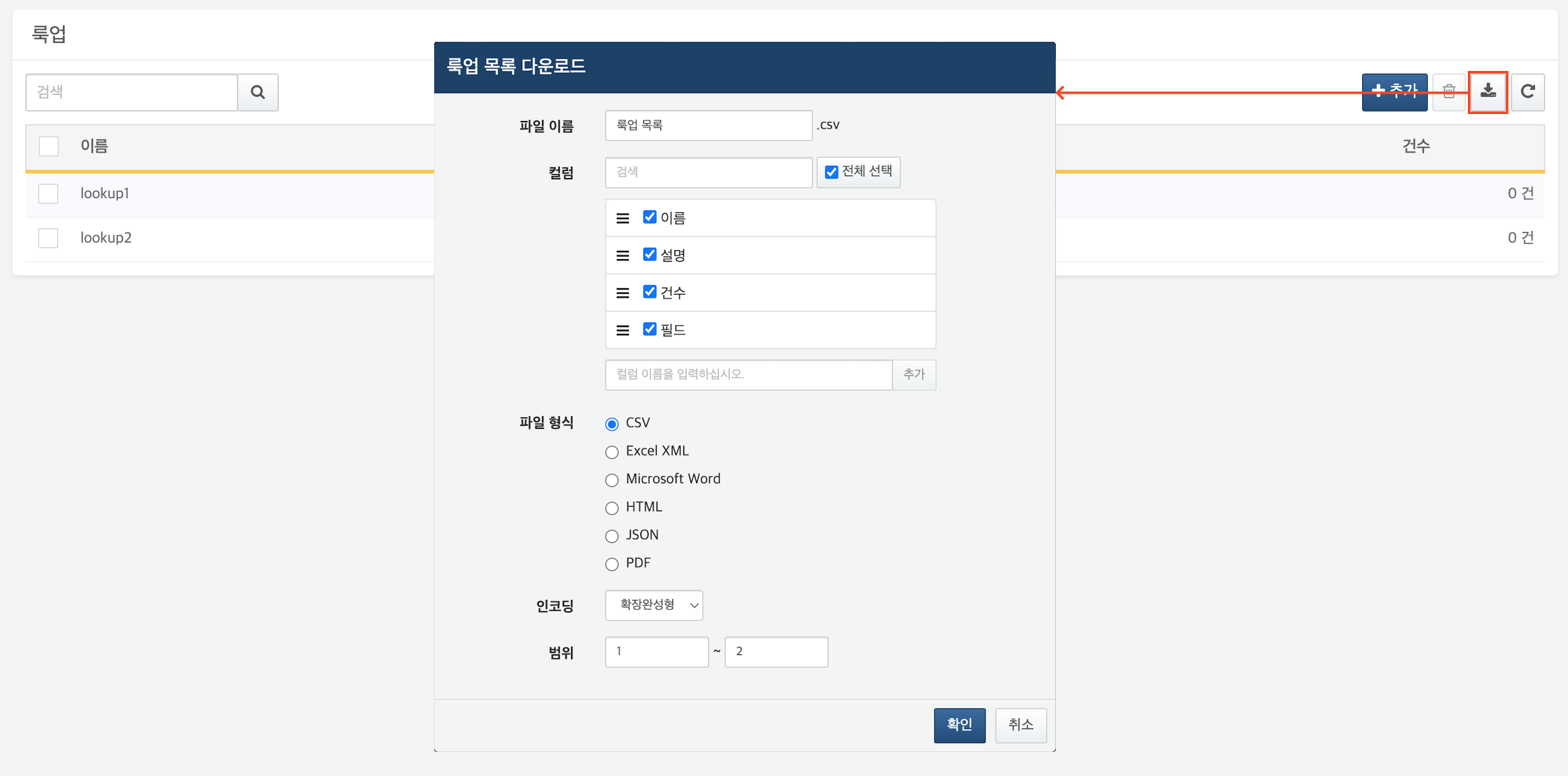Select Excel XML file format
This screenshot has height=776, width=1568.
coord(612,452)
